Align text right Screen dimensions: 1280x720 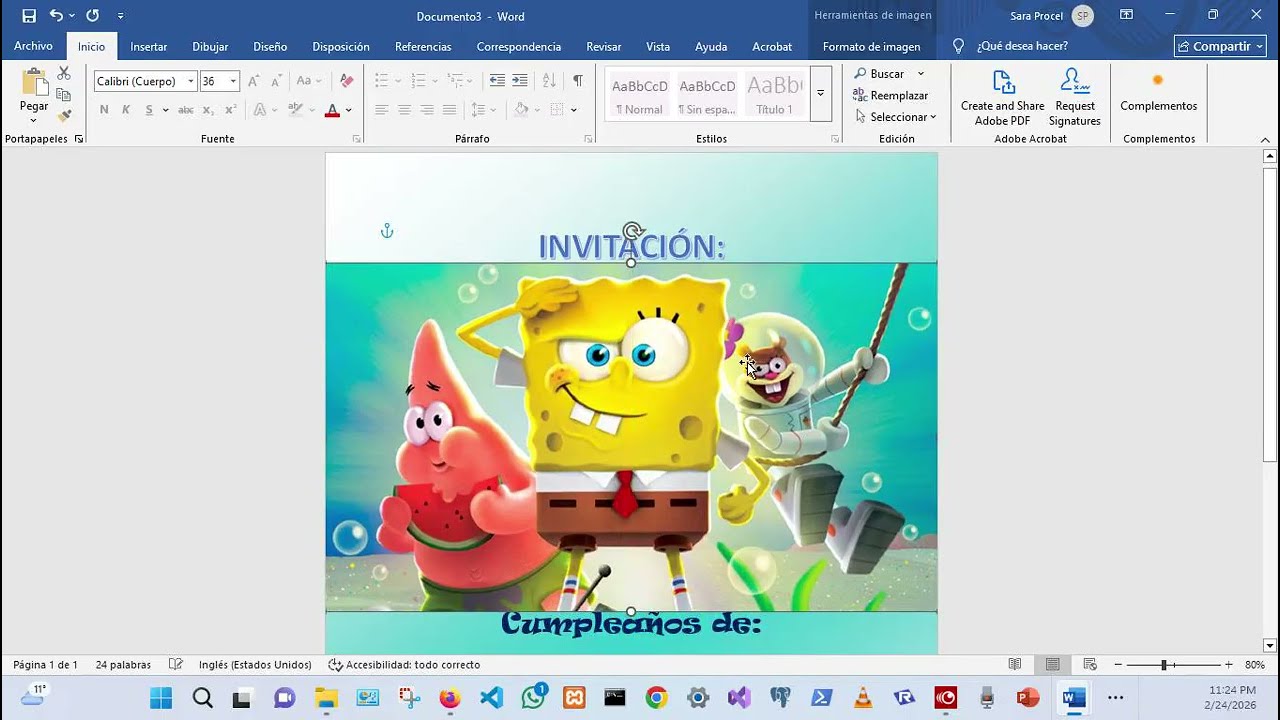[x=427, y=110]
